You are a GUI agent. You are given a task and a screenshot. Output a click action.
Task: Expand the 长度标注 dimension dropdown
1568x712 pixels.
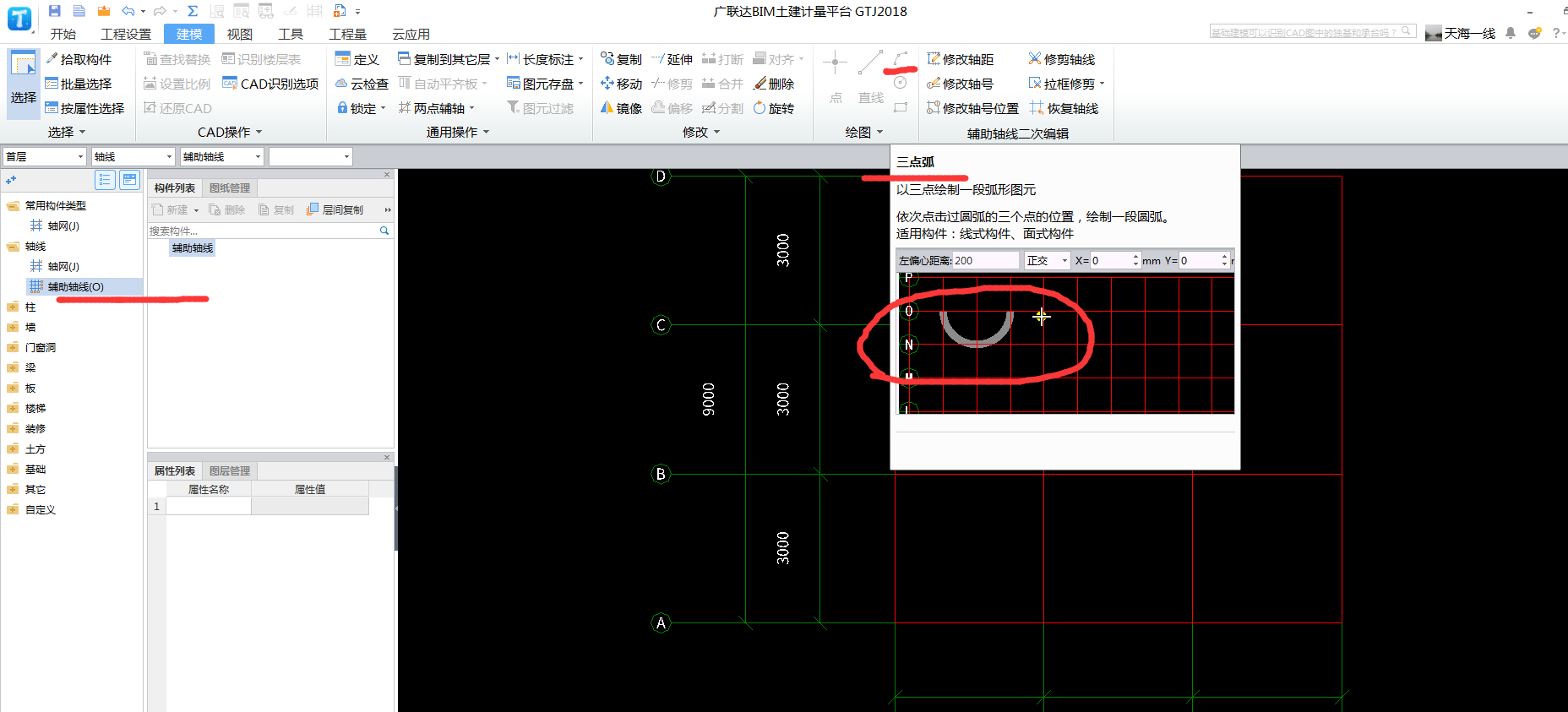coord(580,59)
